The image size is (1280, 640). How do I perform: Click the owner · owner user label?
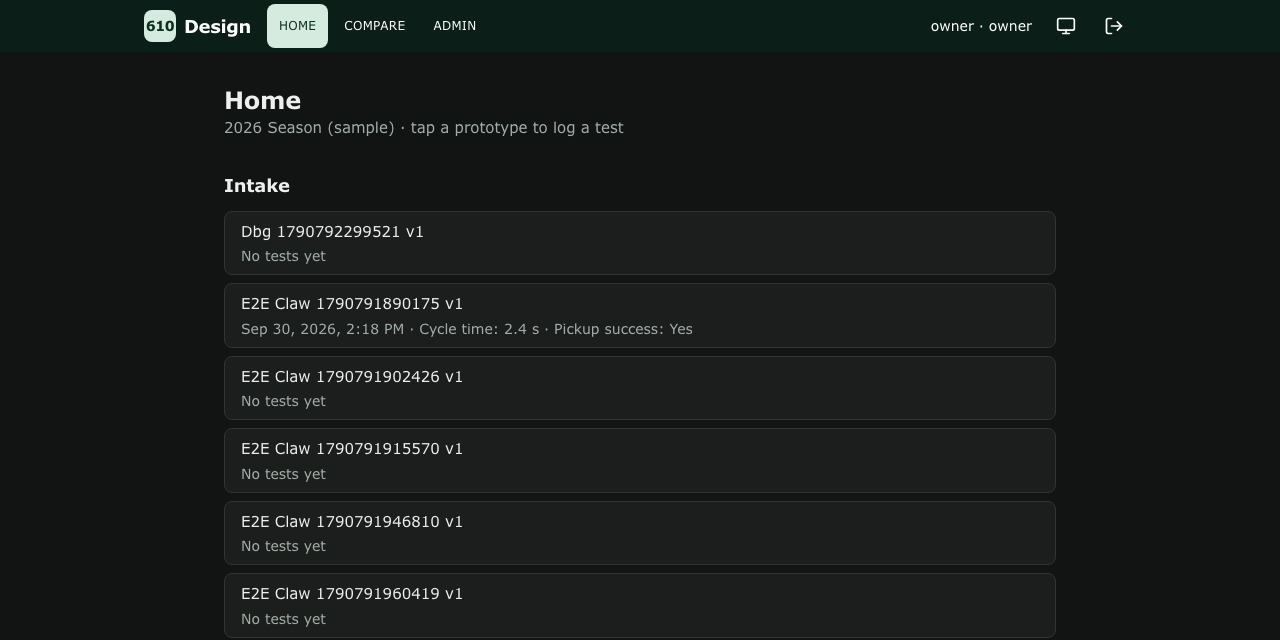981,26
